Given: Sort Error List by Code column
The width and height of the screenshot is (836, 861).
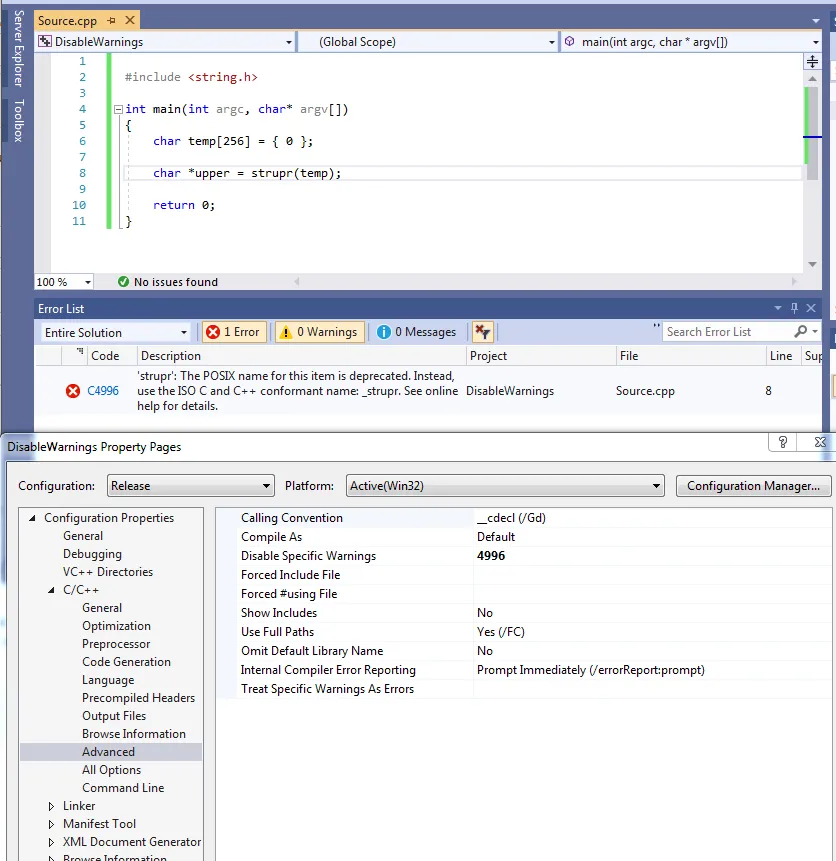Looking at the screenshot, I should point(105,356).
